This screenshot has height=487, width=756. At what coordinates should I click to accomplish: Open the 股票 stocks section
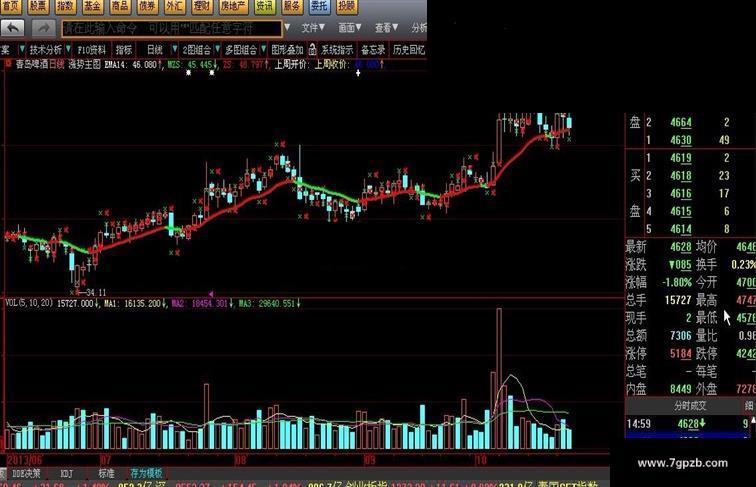(38, 6)
